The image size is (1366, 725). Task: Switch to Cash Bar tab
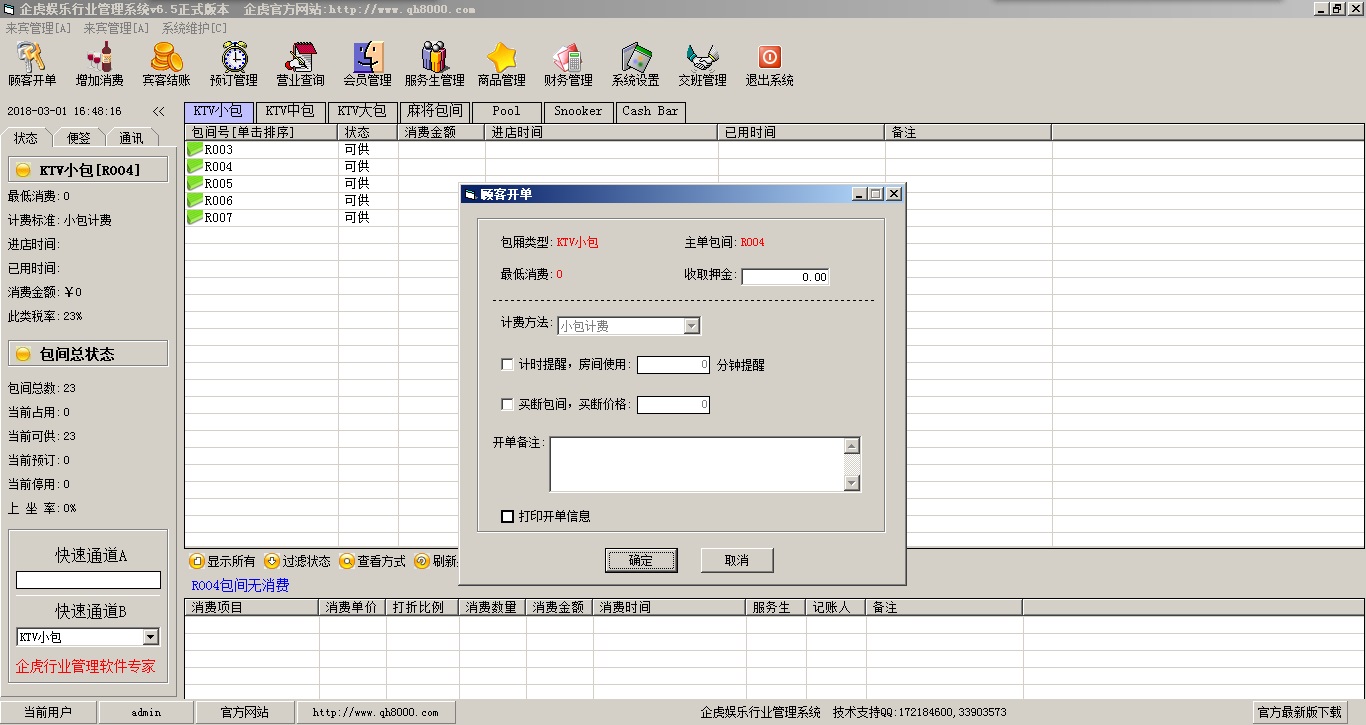[650, 112]
